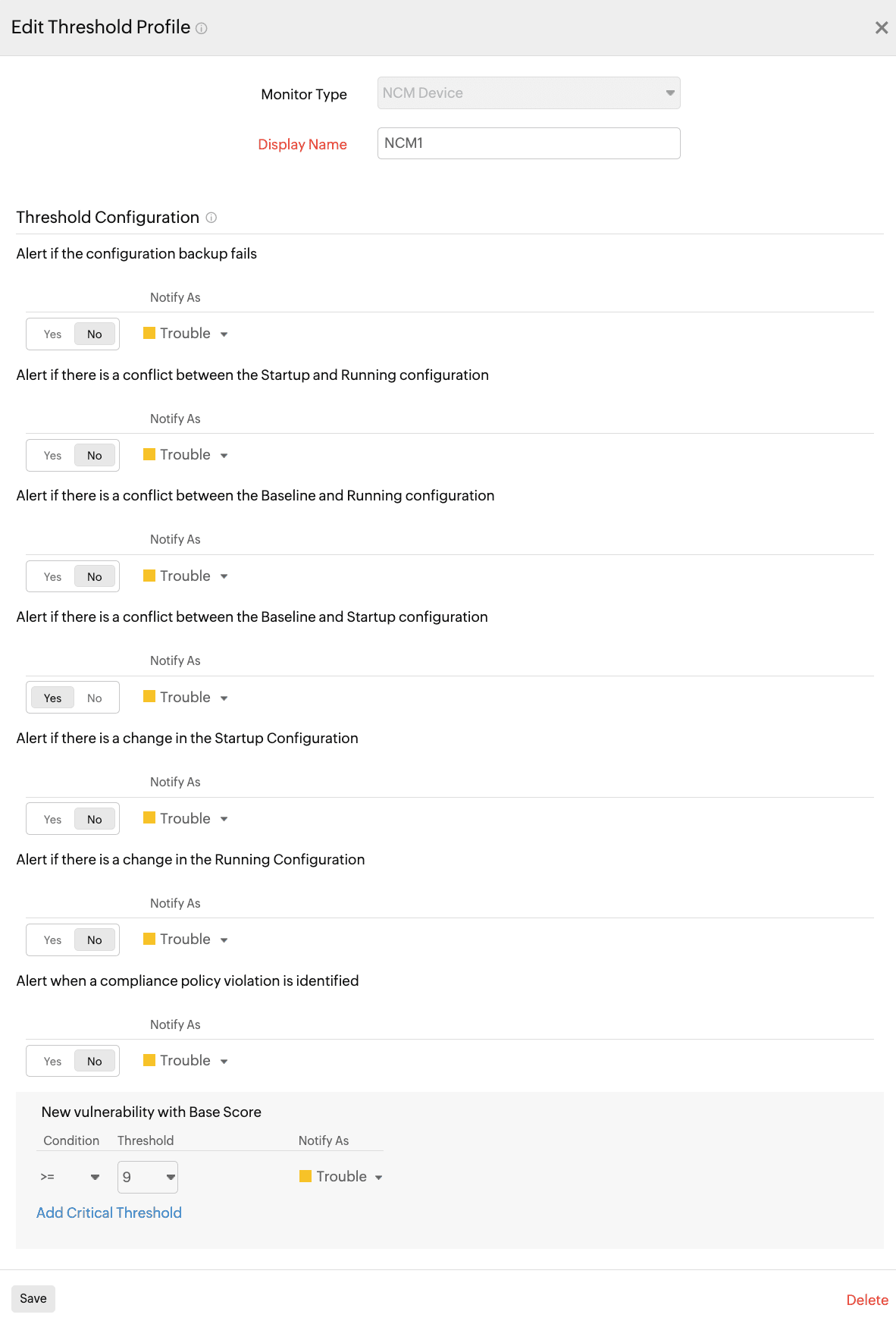Click the orange Trouble swatch for vulnerability threshold
The height and width of the screenshot is (1327, 896).
pyautogui.click(x=305, y=1176)
